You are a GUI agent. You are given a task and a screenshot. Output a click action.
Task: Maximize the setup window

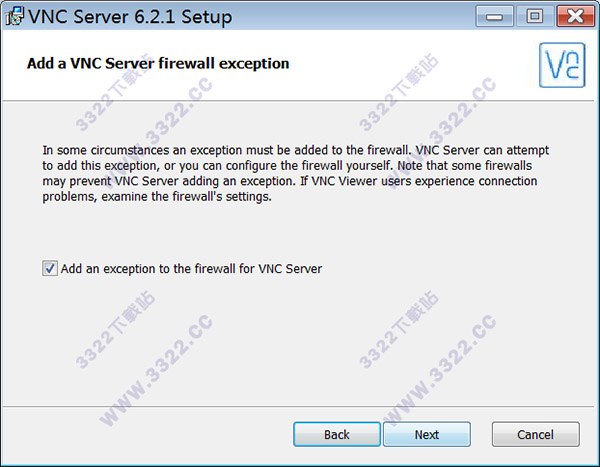(532, 16)
